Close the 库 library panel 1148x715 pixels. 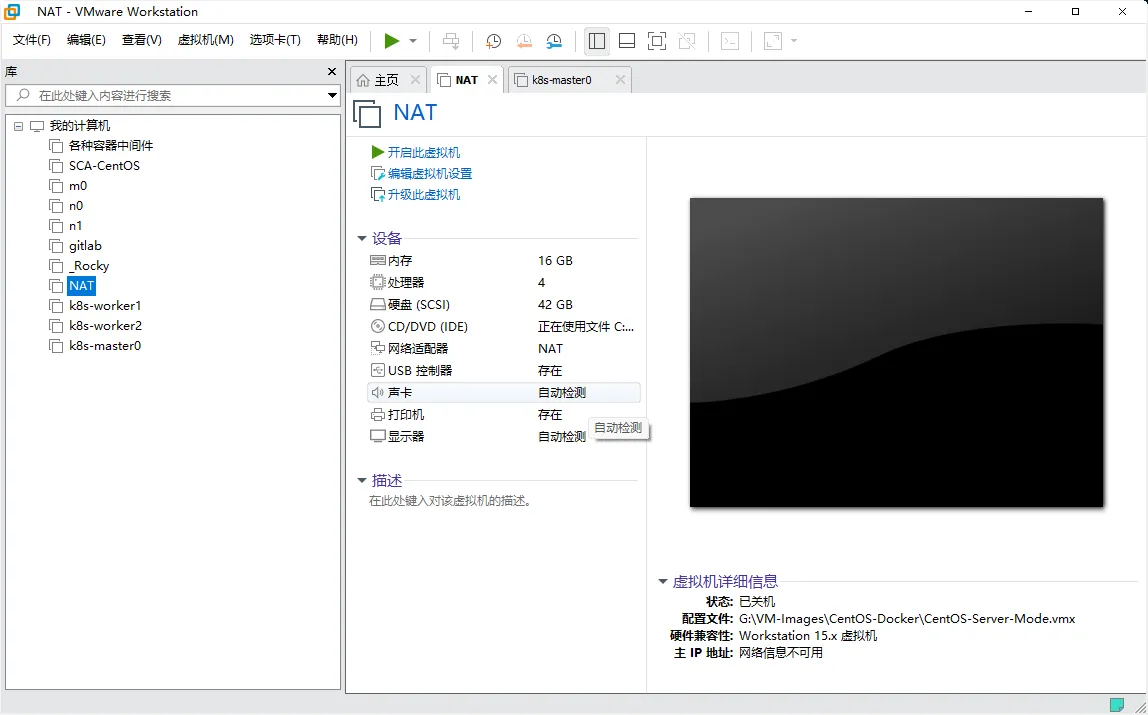tap(332, 72)
